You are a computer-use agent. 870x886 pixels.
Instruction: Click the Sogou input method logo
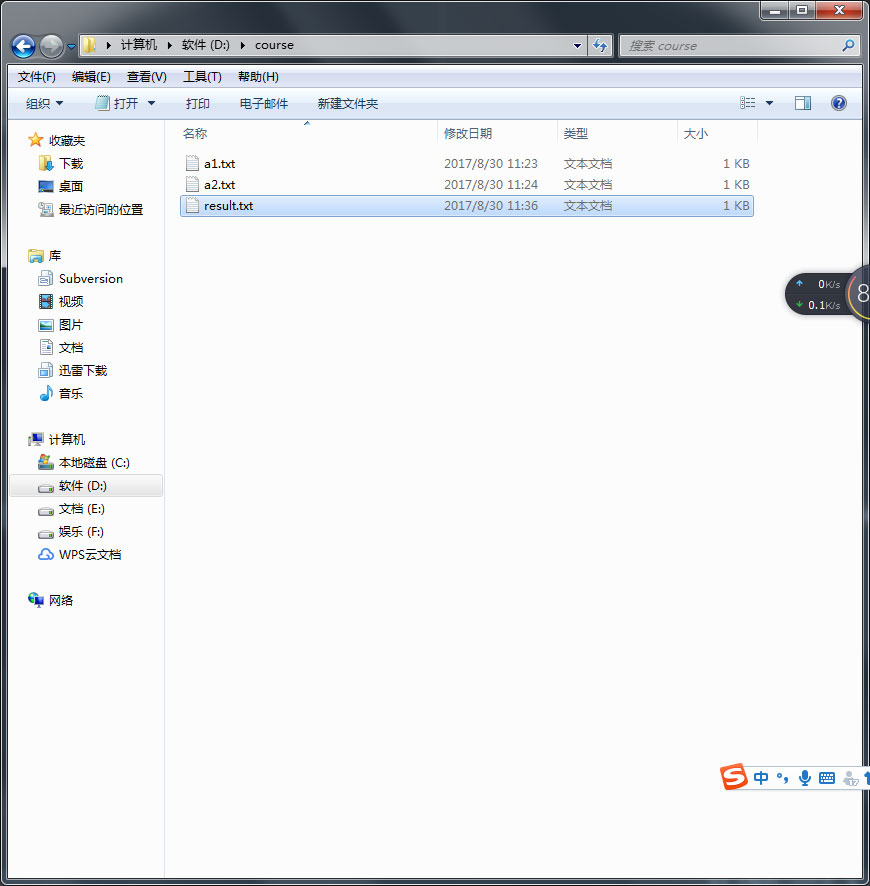733,777
